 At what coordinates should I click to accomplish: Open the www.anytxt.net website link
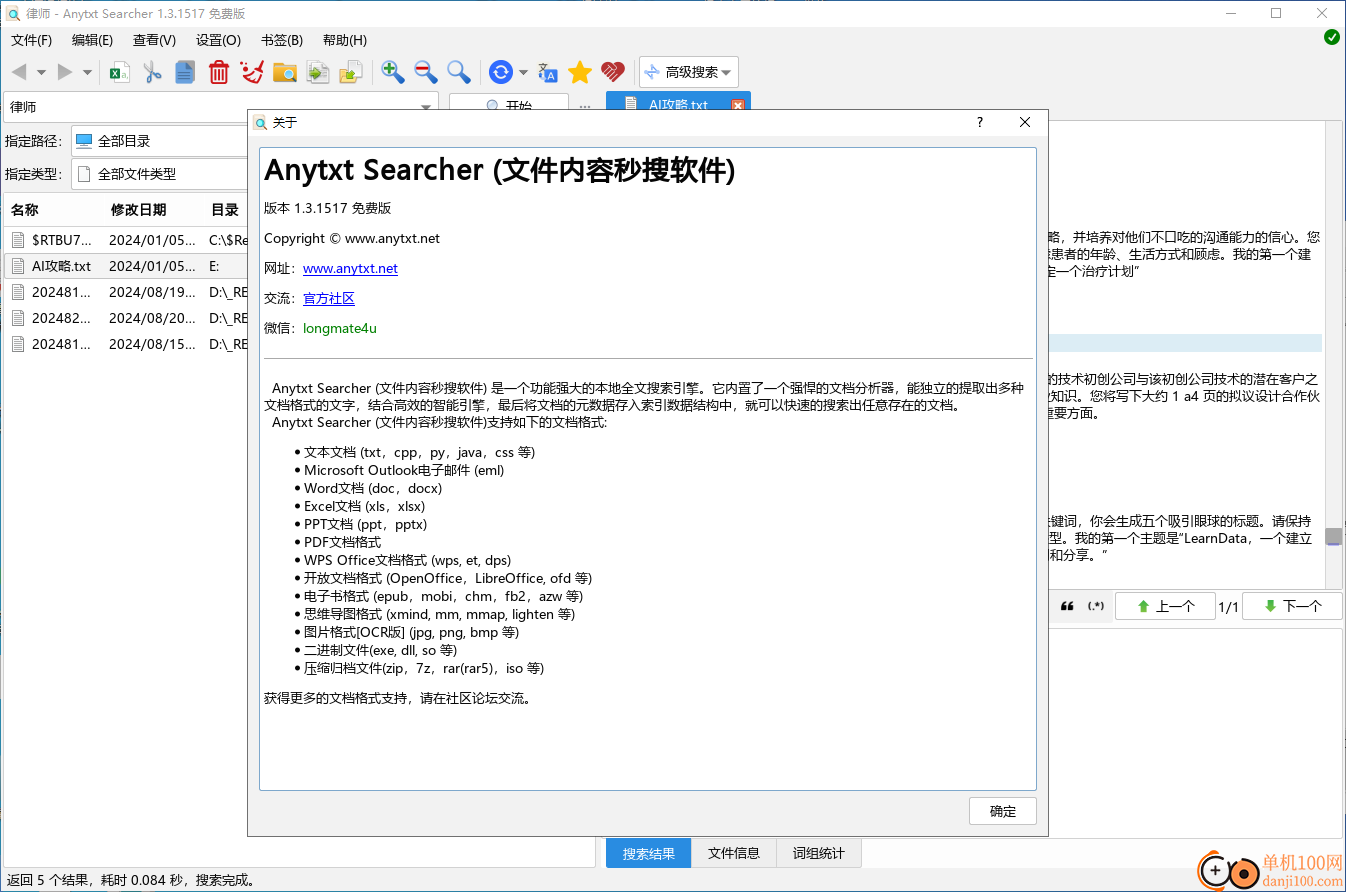tap(350, 268)
